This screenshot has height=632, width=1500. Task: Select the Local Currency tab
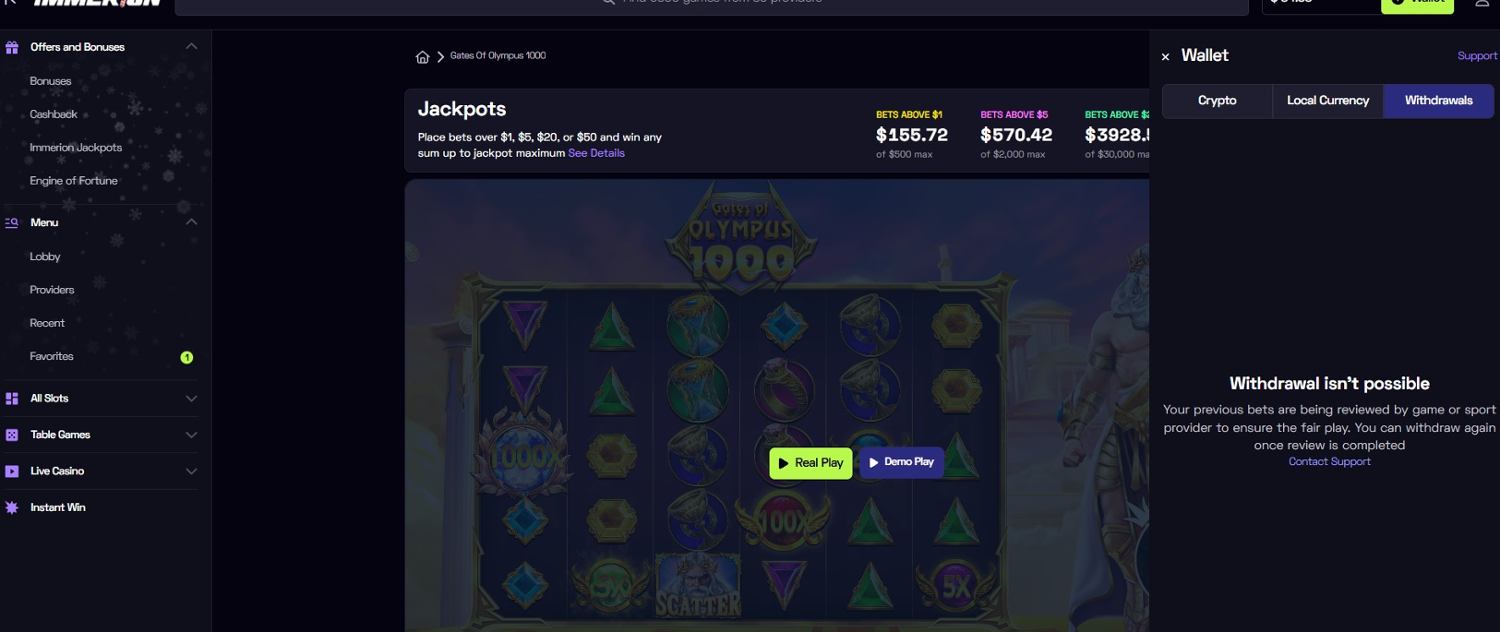[1328, 101]
